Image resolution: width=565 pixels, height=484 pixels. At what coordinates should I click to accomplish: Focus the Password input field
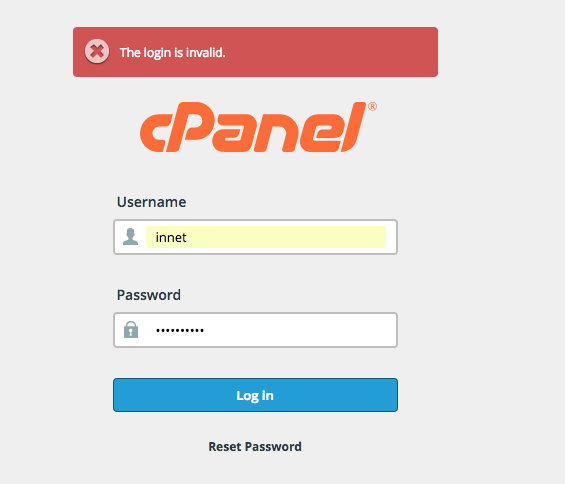255,330
